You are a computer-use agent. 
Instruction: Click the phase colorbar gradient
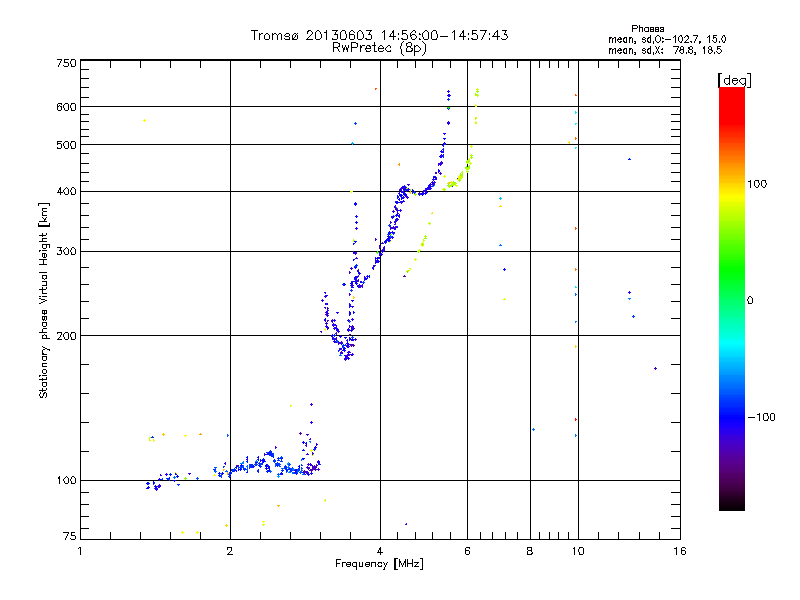pos(732,298)
